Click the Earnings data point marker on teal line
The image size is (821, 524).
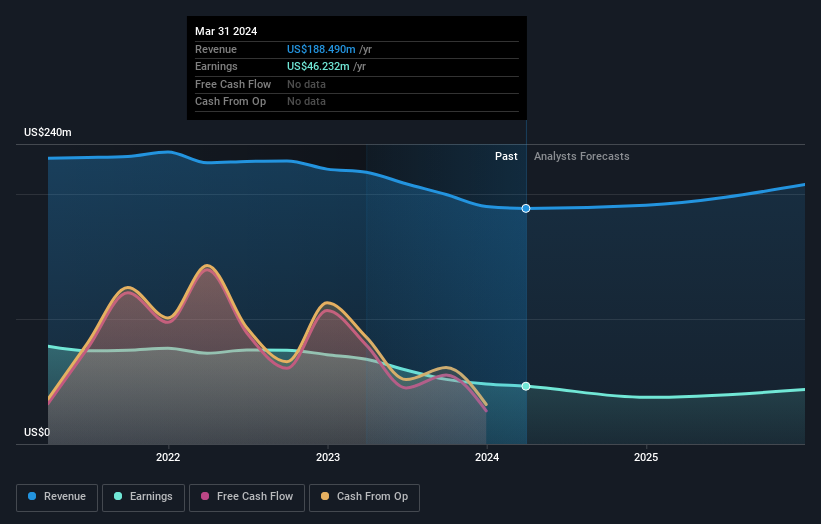[526, 386]
